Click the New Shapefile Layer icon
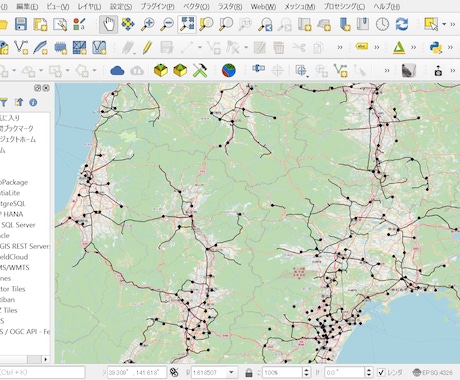Screen dimensions: 460x380 (21, 48)
